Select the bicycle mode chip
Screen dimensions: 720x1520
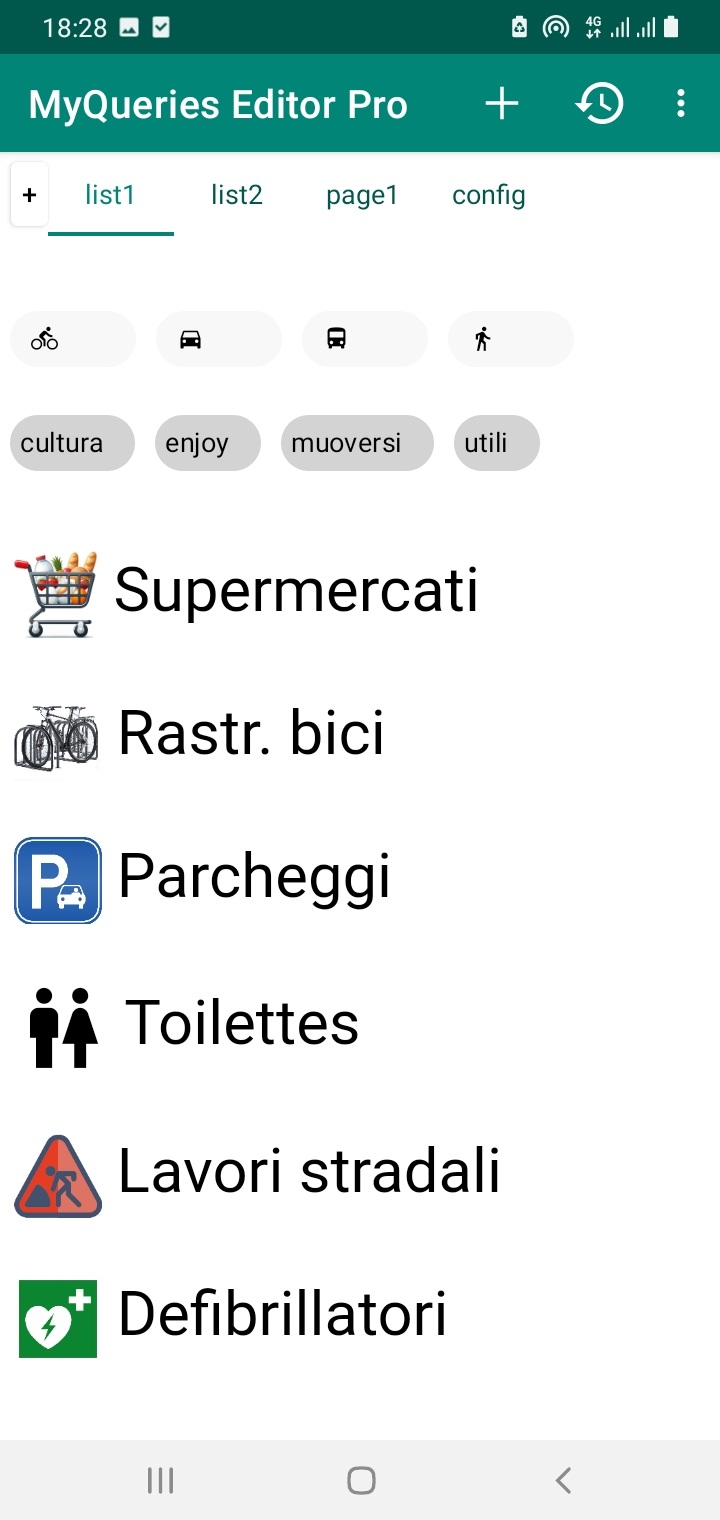73,339
